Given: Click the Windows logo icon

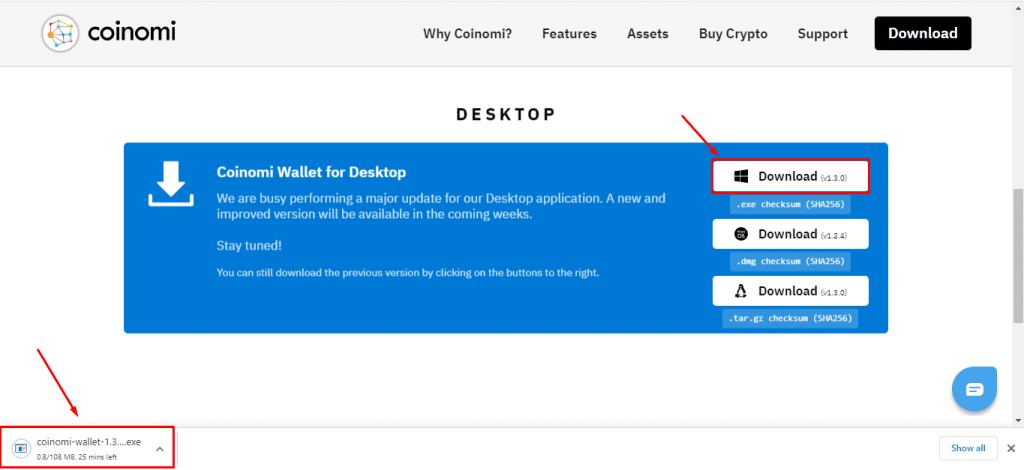Looking at the screenshot, I should point(741,176).
